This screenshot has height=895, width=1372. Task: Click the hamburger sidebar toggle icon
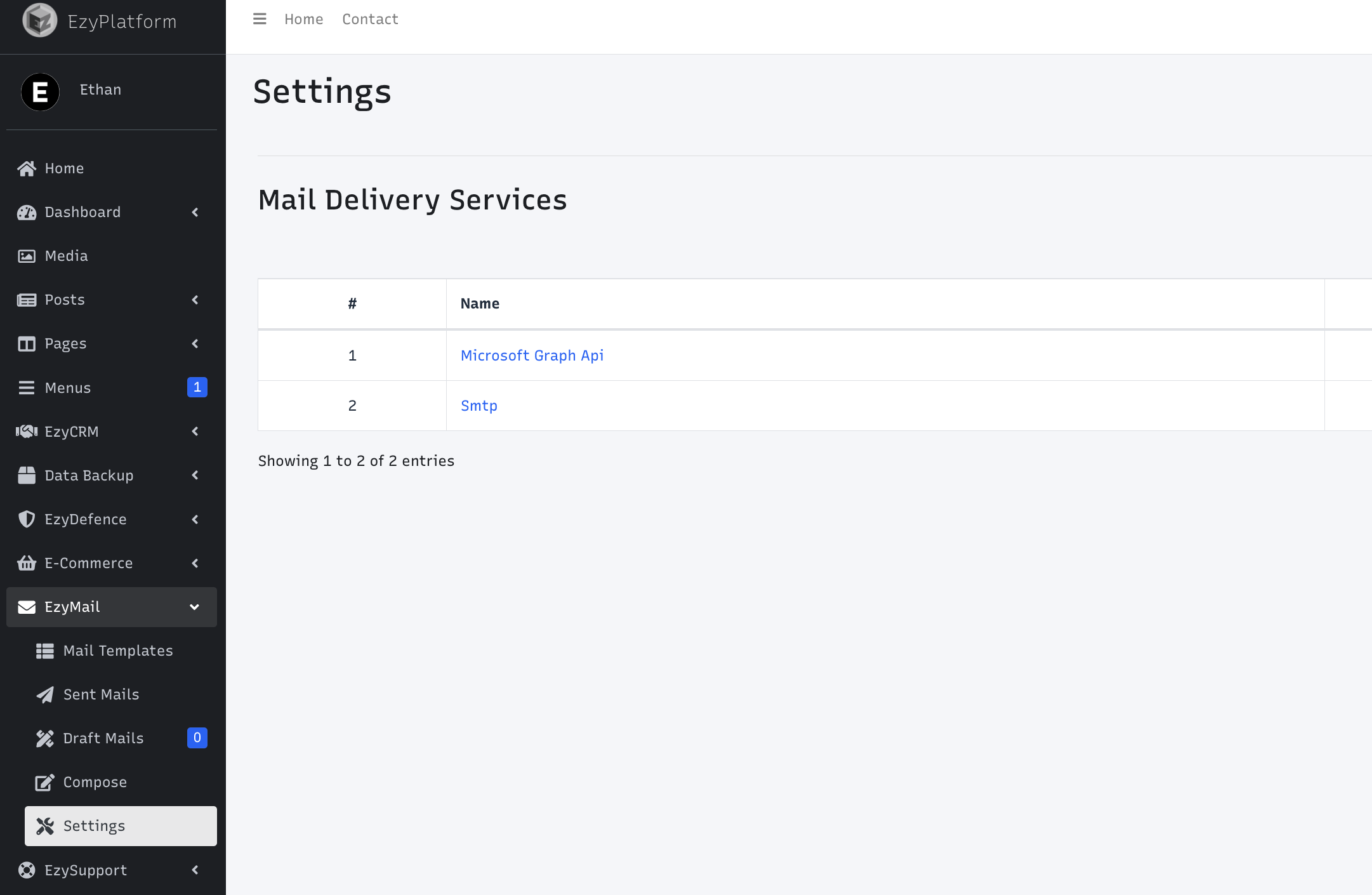click(260, 19)
